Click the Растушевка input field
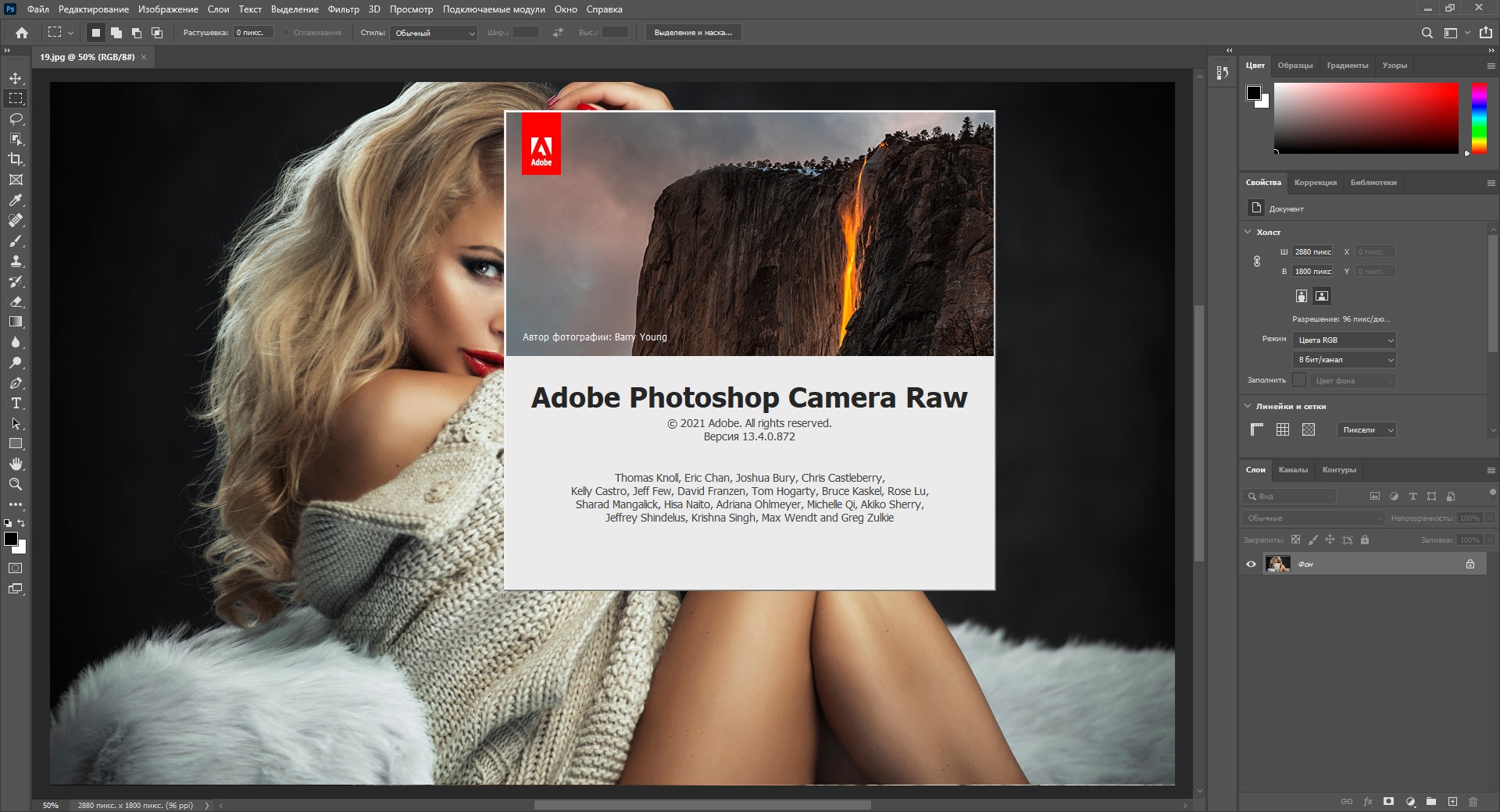 [x=253, y=33]
